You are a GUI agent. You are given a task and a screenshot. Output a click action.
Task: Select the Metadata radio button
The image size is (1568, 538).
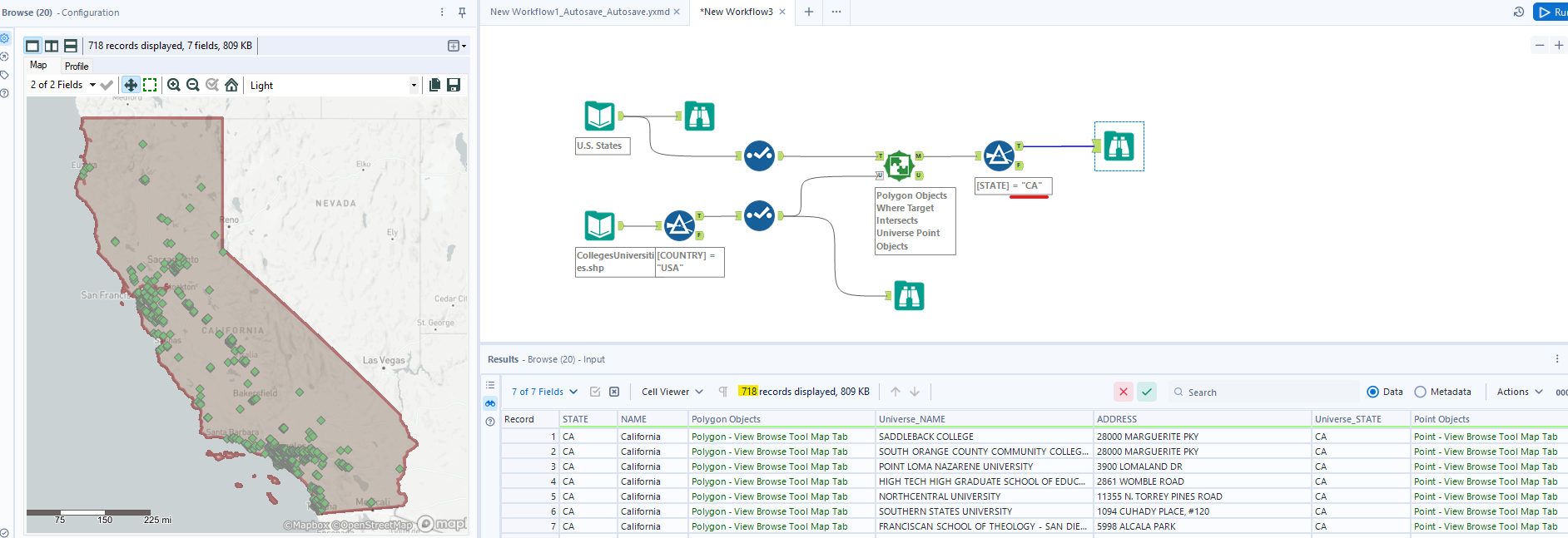coord(1421,392)
